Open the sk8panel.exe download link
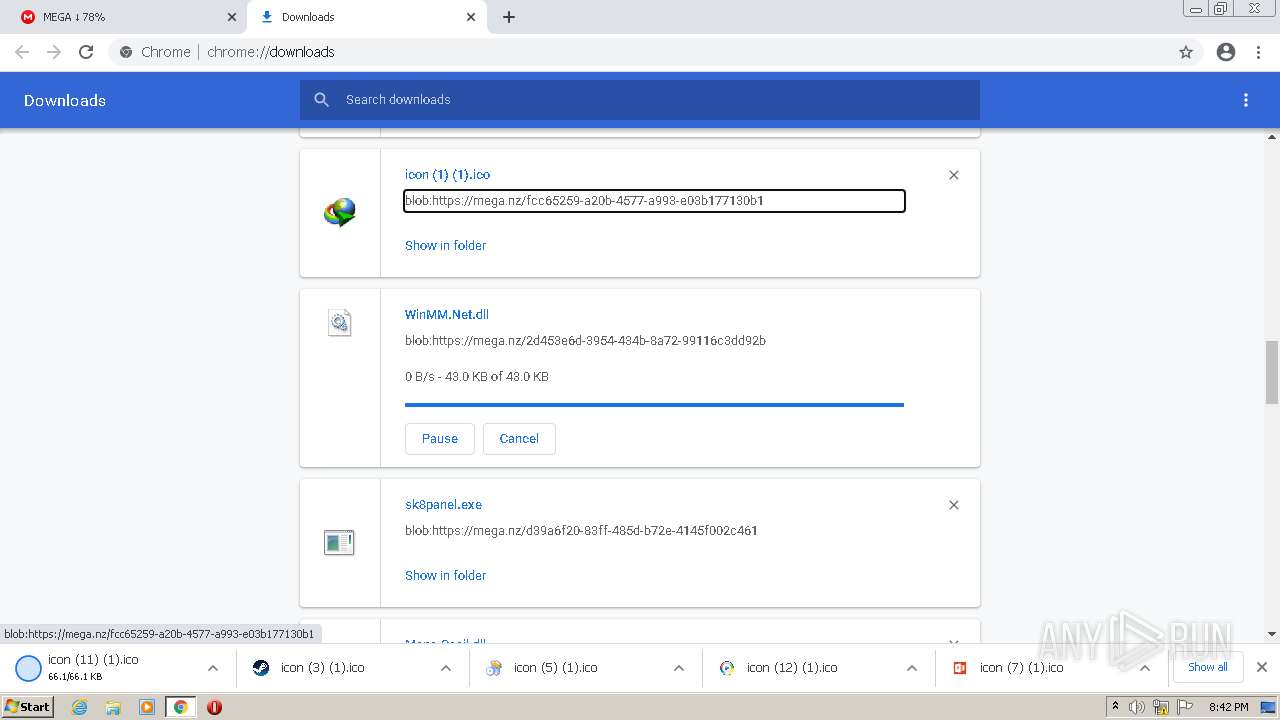Image resolution: width=1280 pixels, height=720 pixels. click(443, 504)
